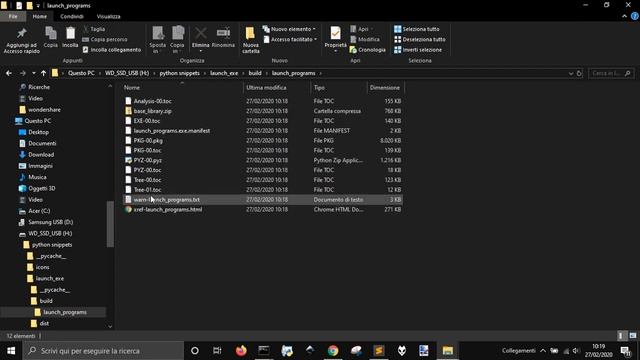Click the Copia ribbon icon
The image size is (640, 360).
point(51,37)
